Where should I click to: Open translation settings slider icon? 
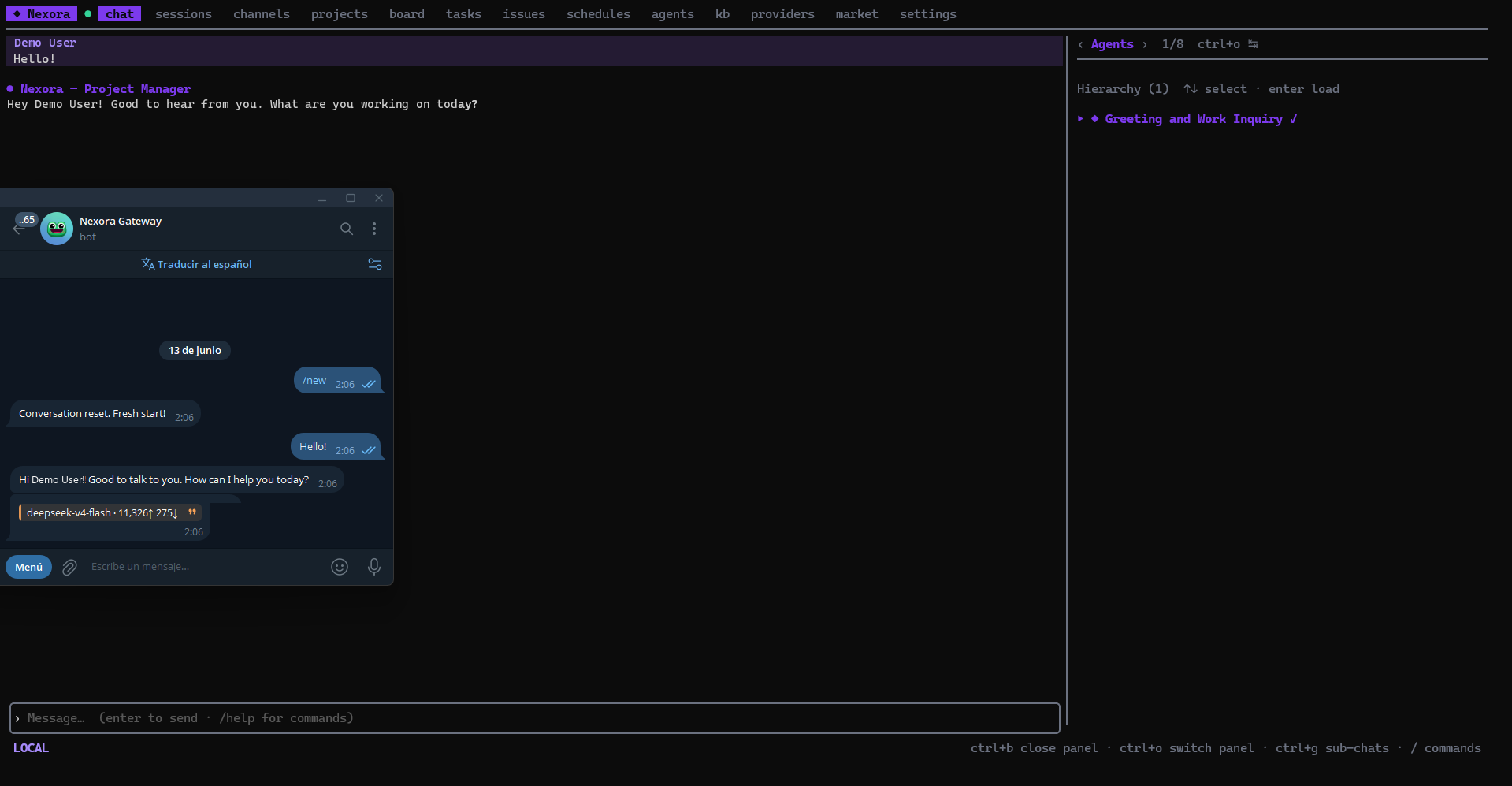(x=375, y=264)
